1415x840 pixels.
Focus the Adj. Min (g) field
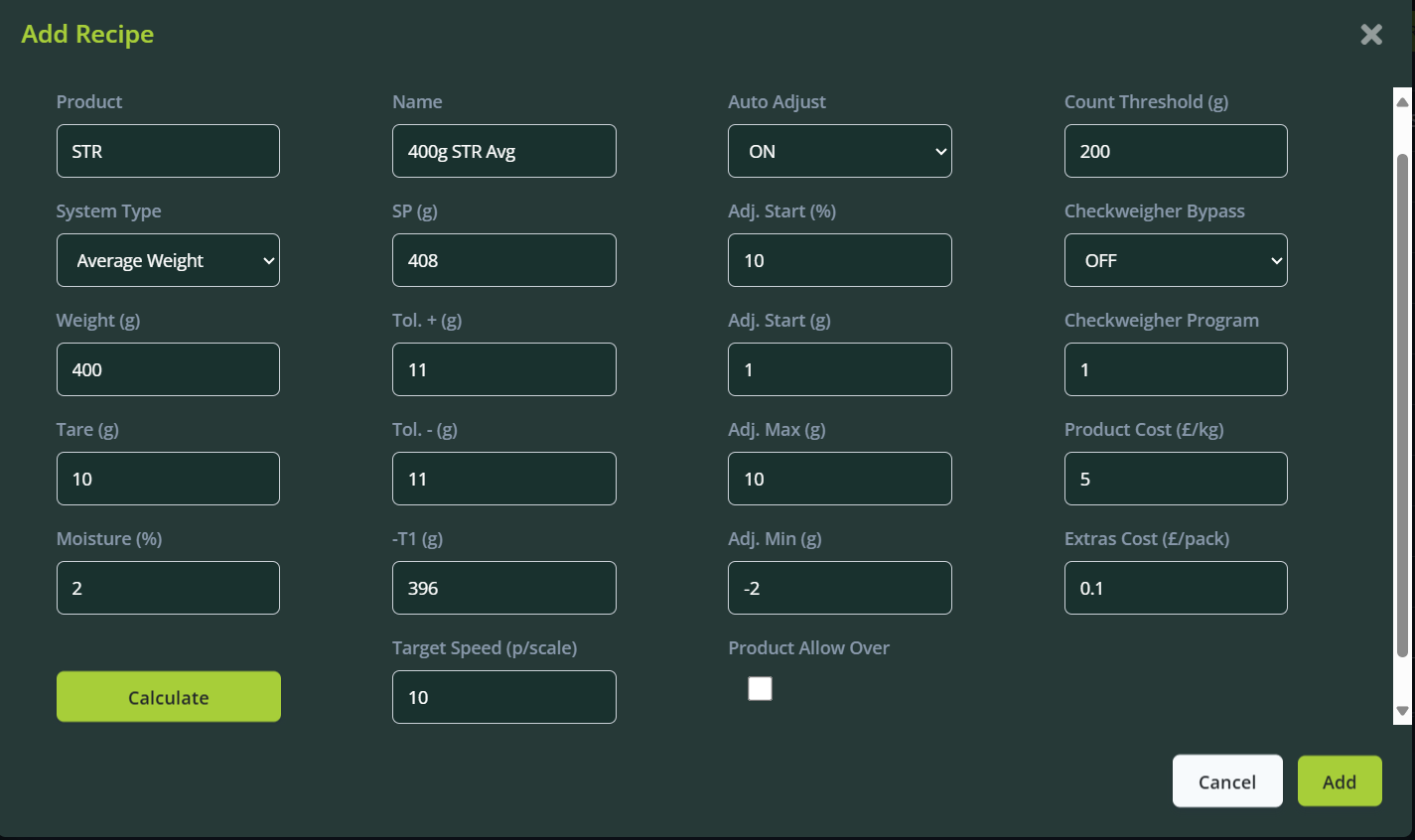click(x=839, y=588)
